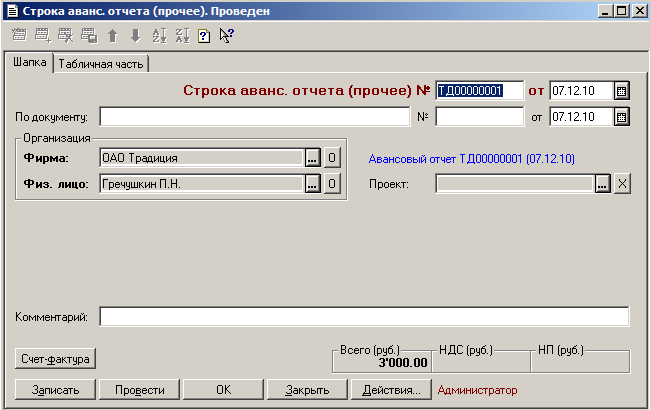Click the sort descending Z-A icon
The height and width of the screenshot is (410, 651).
(x=181, y=36)
